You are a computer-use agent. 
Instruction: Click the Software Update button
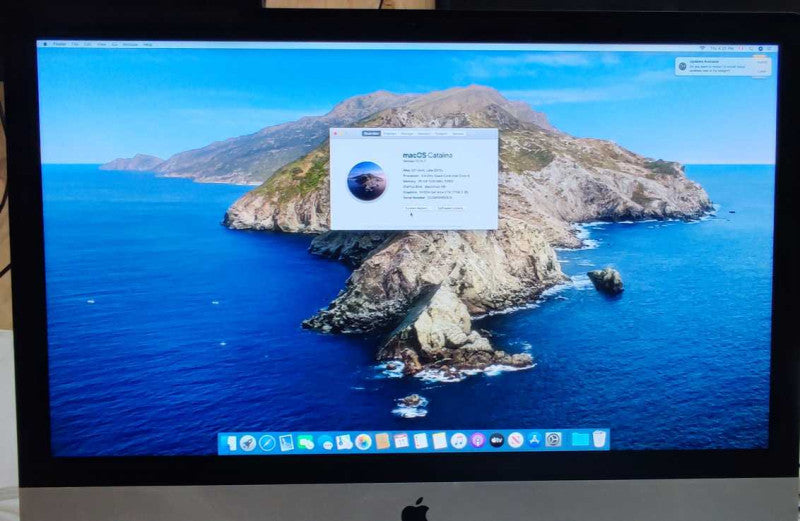[x=450, y=208]
